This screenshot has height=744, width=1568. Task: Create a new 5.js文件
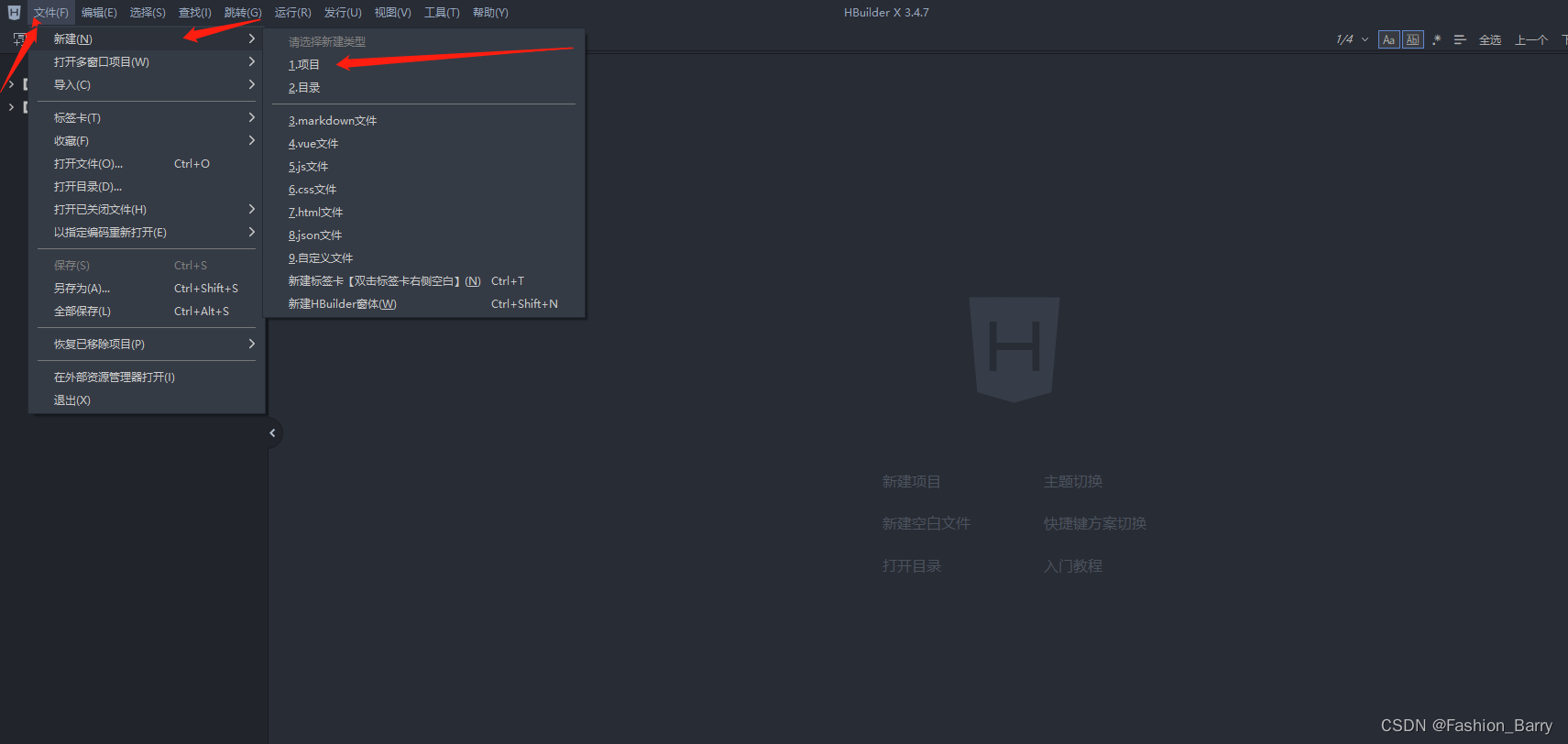tap(424, 167)
